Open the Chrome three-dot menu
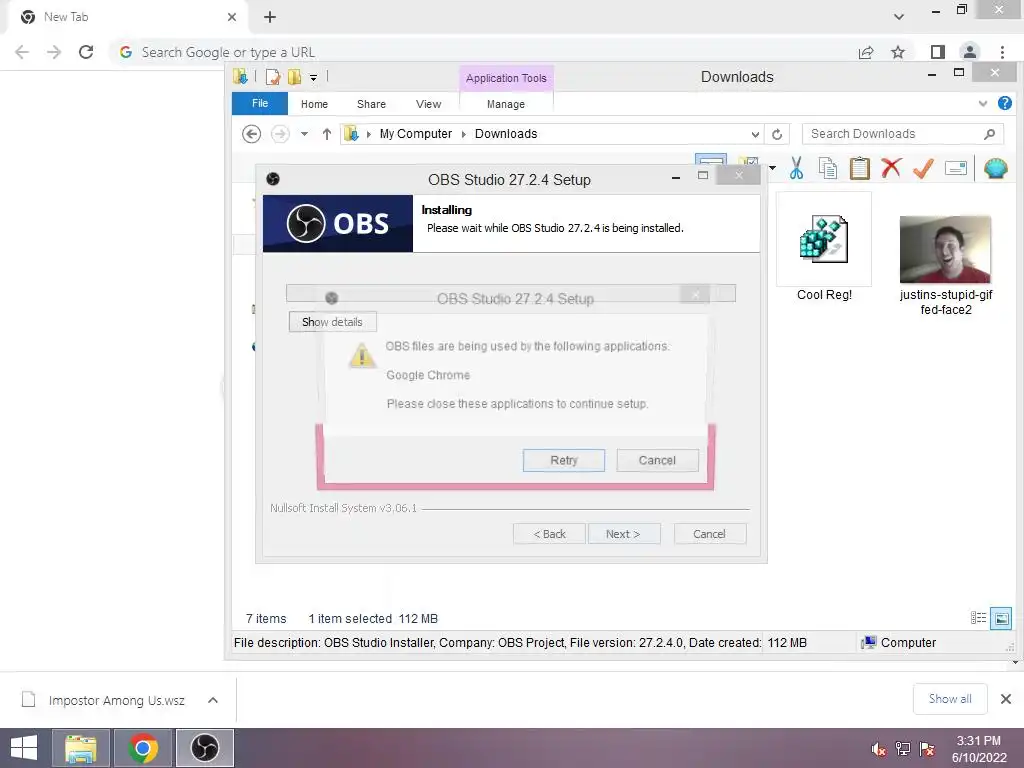The width and height of the screenshot is (1024, 768). (x=1002, y=52)
